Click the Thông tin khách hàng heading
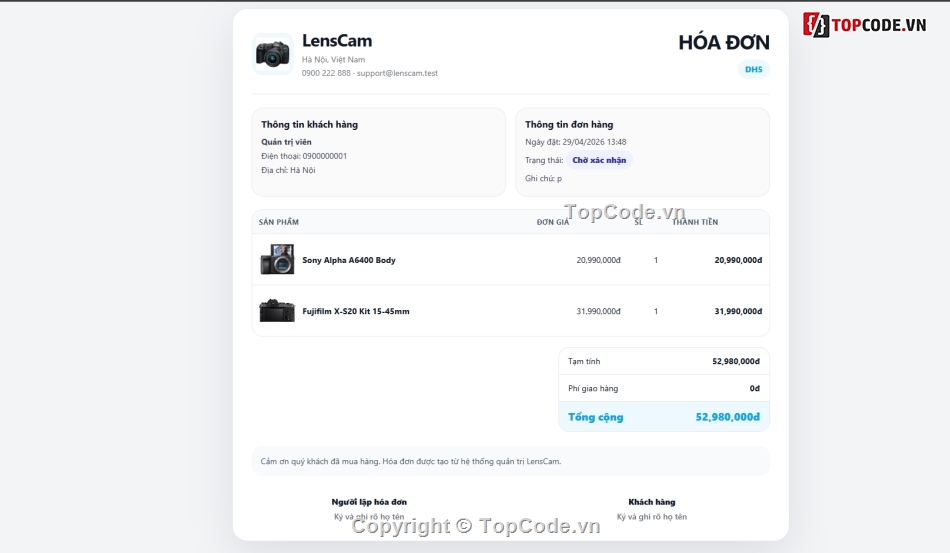 (310, 124)
